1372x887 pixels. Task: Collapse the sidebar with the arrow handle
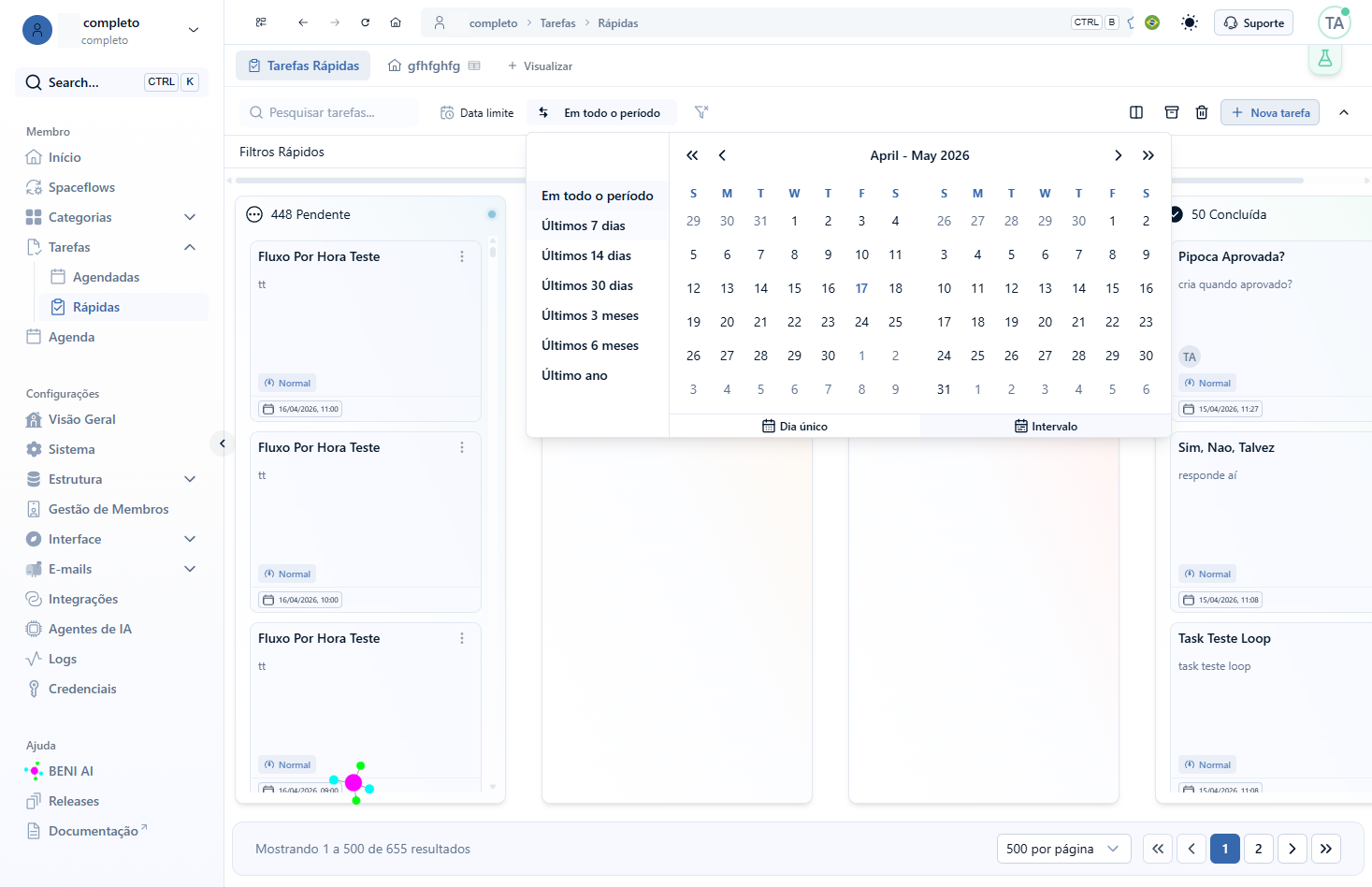point(222,443)
